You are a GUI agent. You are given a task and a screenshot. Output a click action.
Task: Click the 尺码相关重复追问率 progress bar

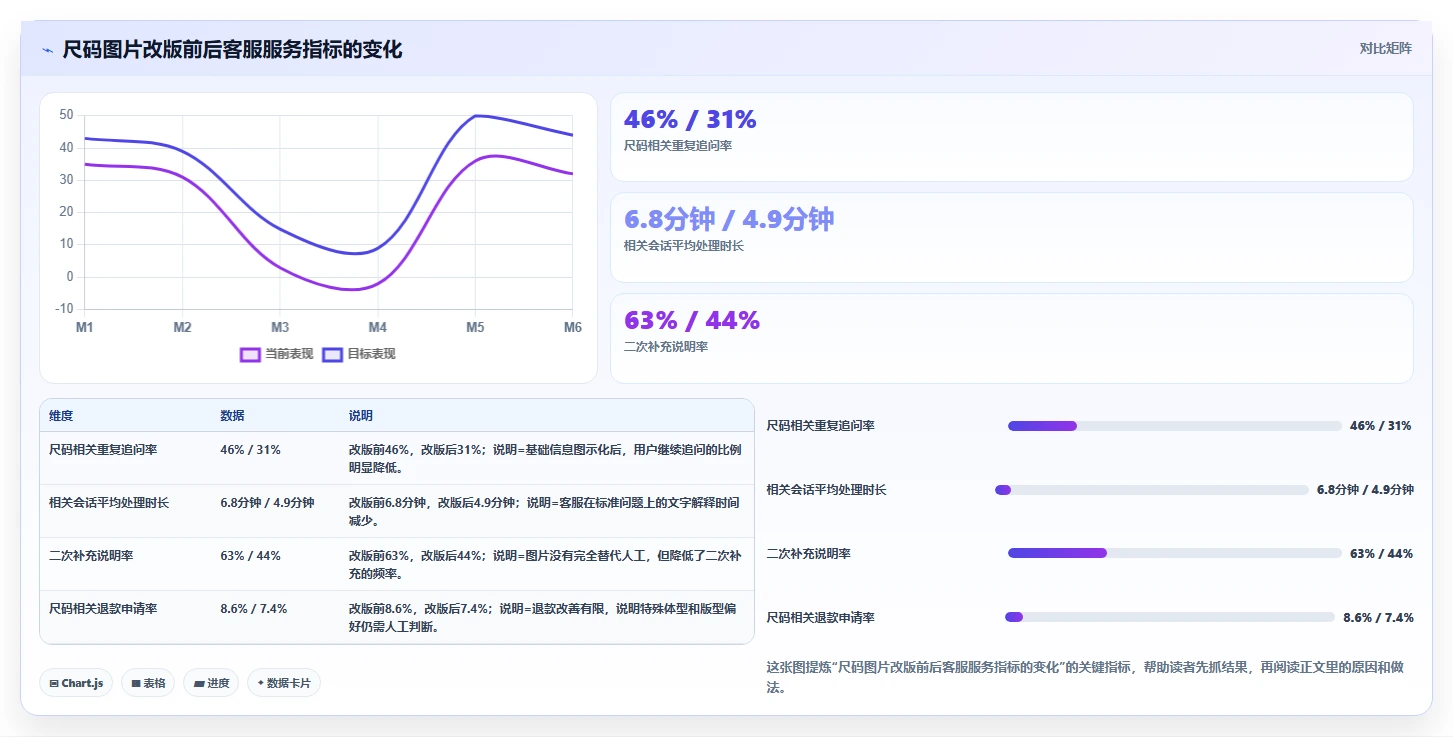[x=1174, y=426]
